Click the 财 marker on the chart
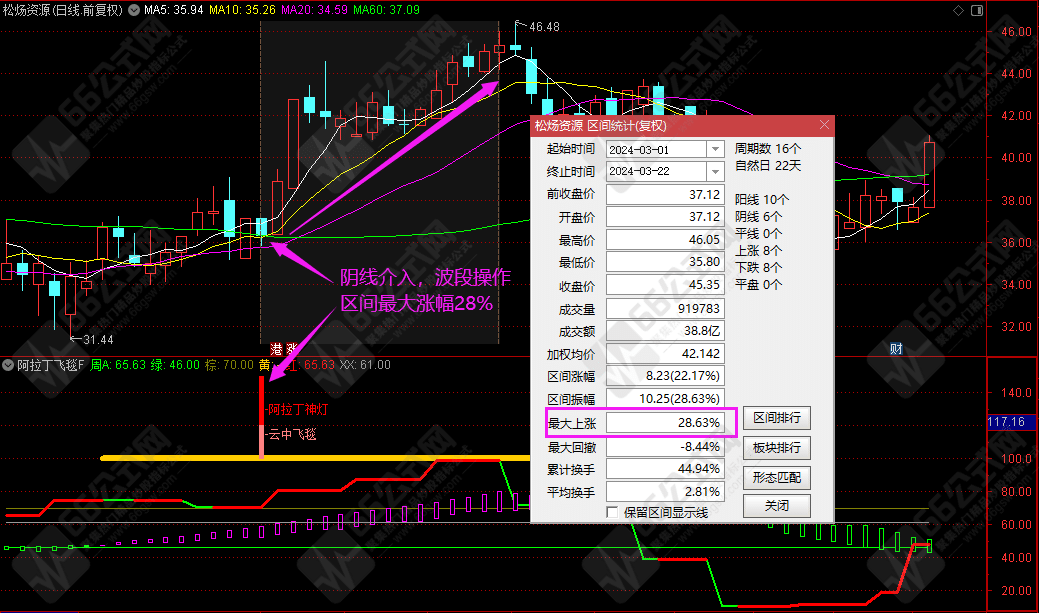 pyautogui.click(x=897, y=348)
